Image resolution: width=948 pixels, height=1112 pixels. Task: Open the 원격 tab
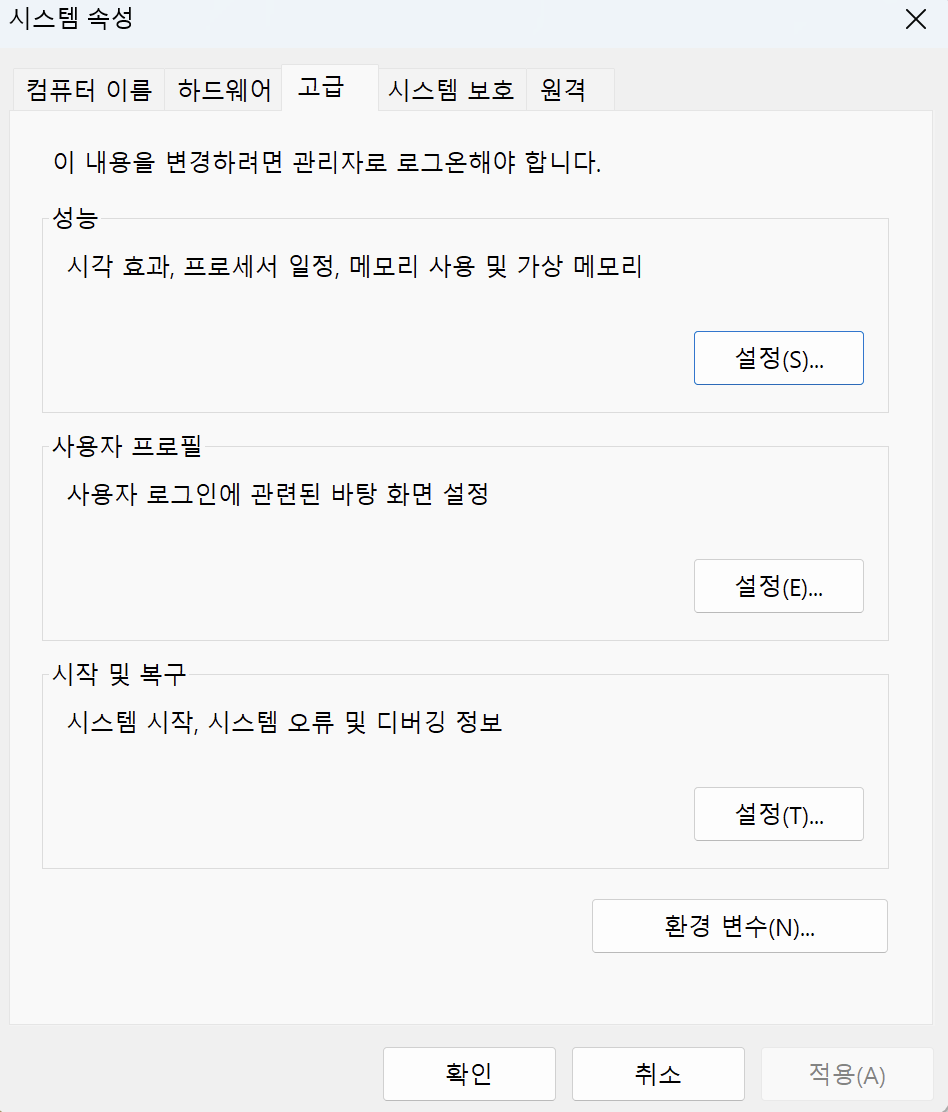tap(569, 89)
